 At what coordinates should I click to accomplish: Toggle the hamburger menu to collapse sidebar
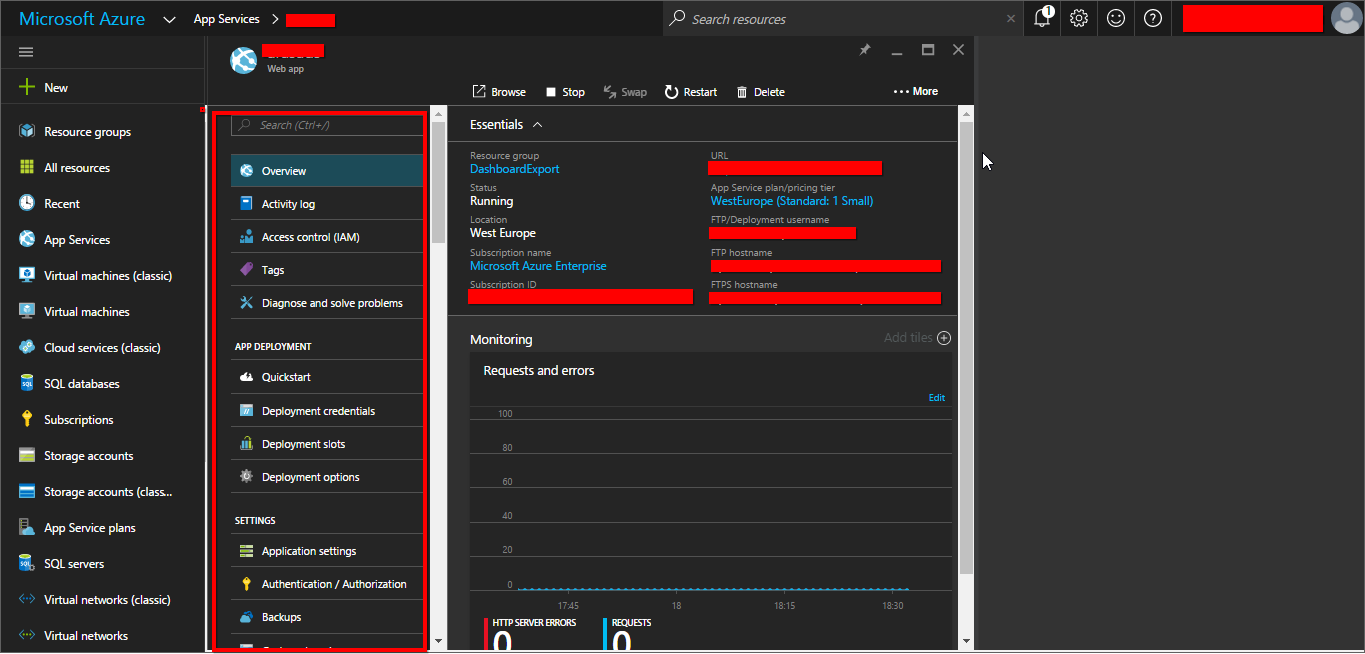coord(26,52)
